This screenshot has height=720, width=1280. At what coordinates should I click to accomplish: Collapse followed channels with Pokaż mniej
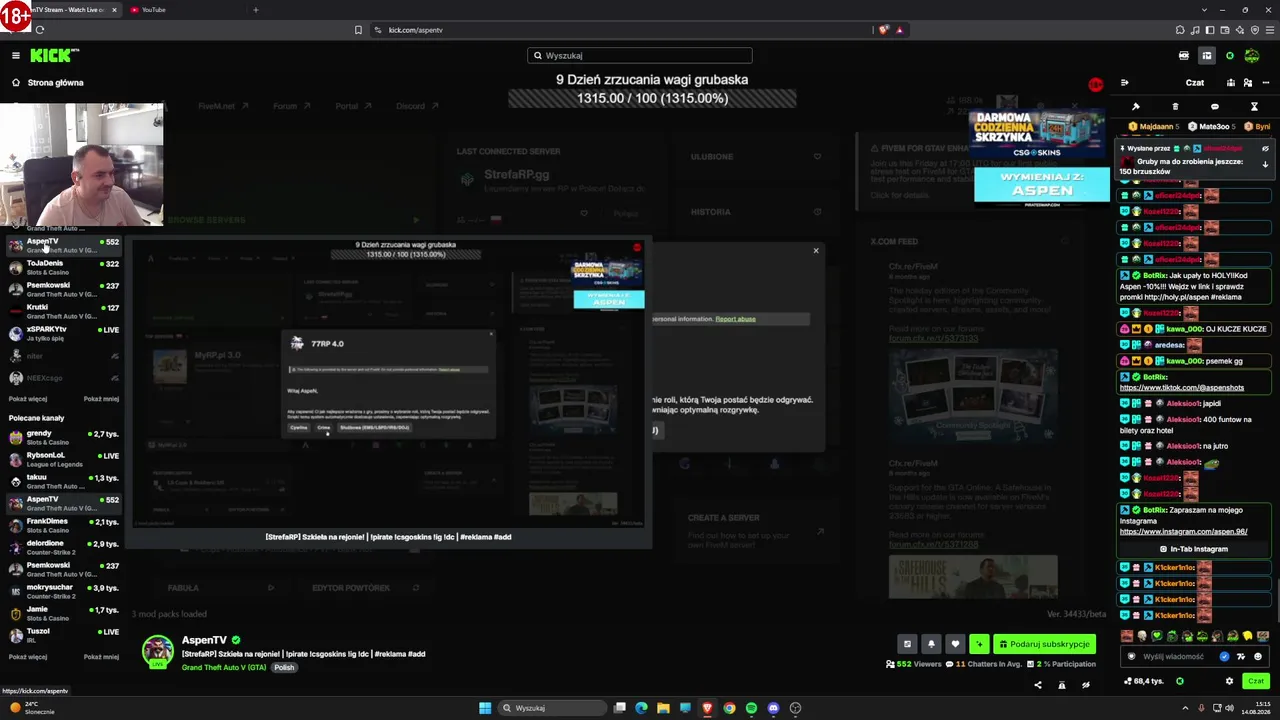(x=101, y=399)
